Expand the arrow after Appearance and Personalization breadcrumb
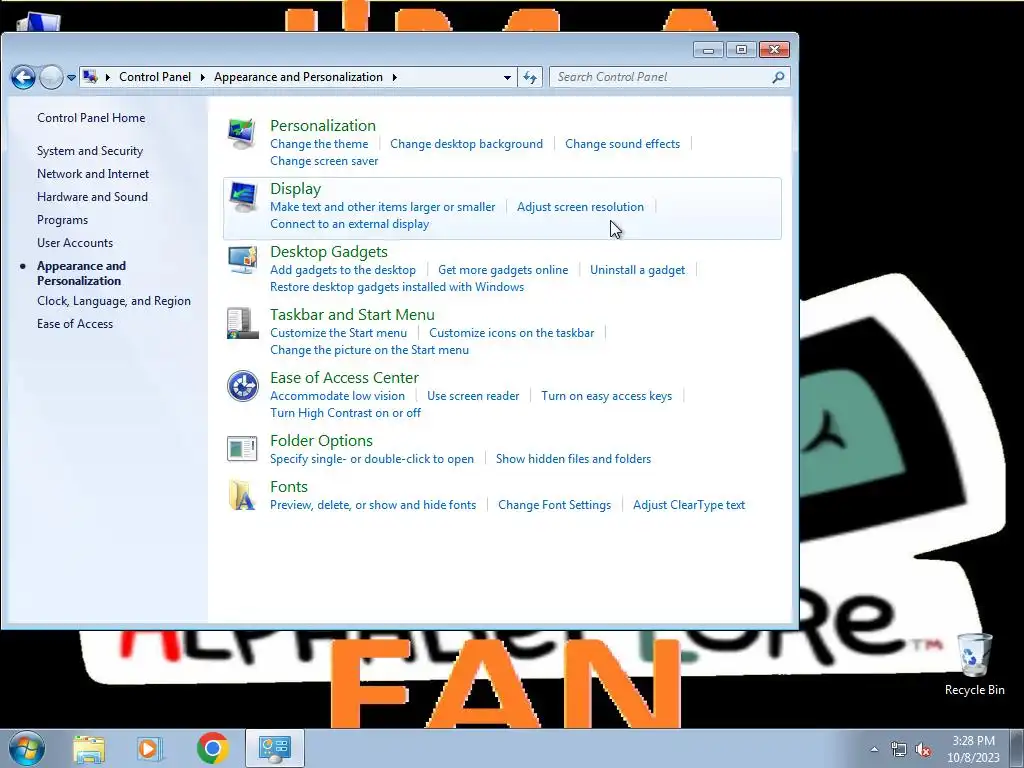The width and height of the screenshot is (1024, 768). tap(394, 77)
